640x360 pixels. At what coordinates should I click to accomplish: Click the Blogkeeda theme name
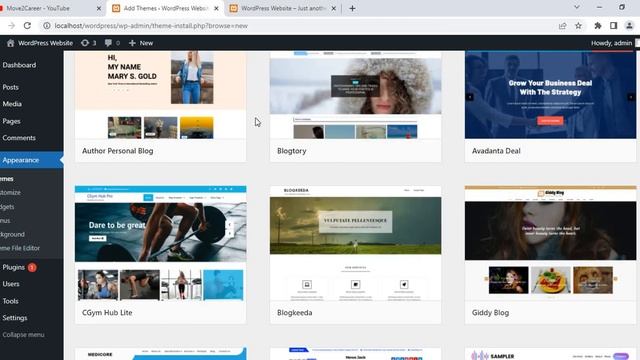295,313
